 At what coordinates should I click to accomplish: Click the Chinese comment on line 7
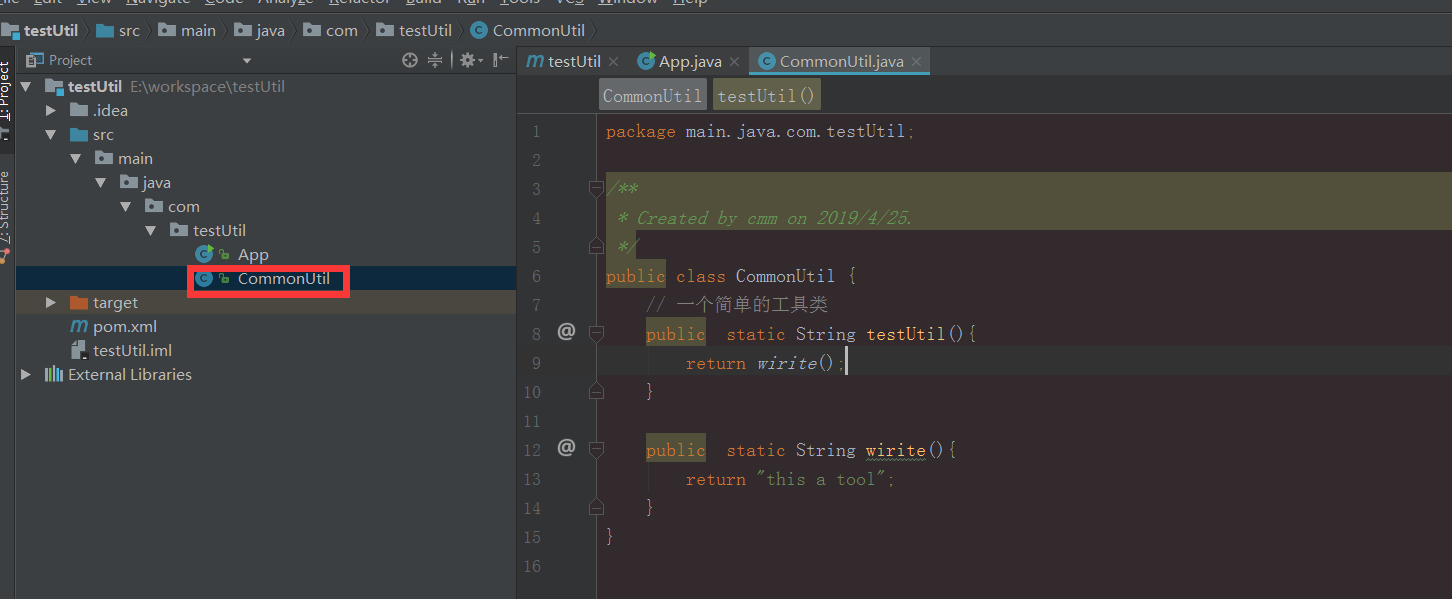pos(737,304)
